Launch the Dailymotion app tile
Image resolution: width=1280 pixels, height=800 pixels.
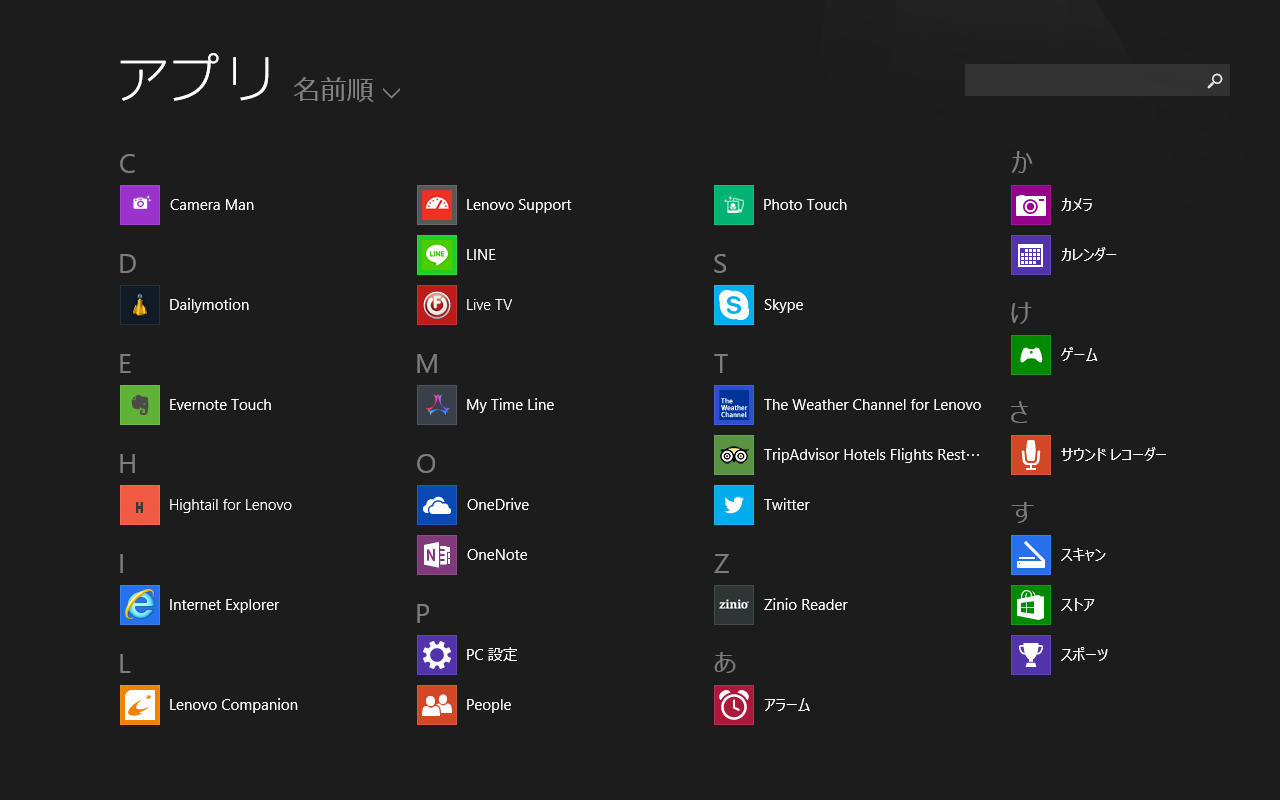pos(140,305)
